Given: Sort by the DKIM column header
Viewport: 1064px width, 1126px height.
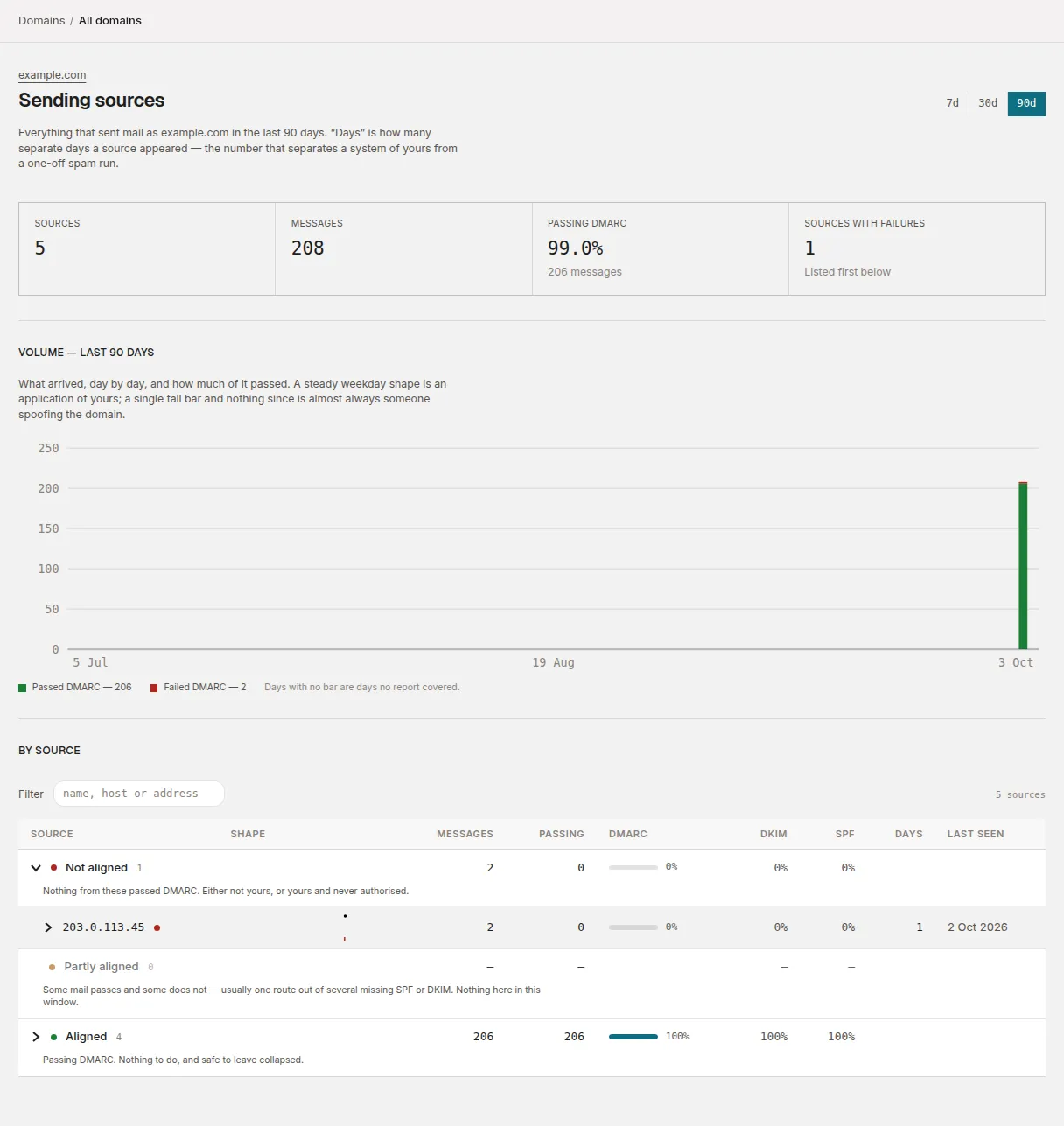Looking at the screenshot, I should [773, 834].
